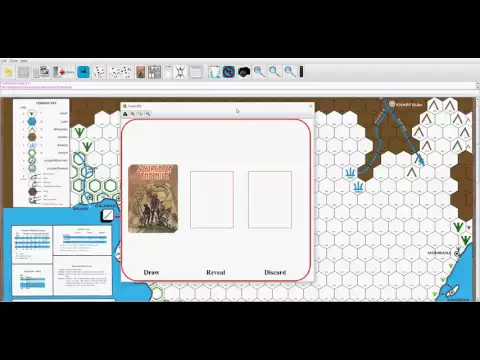
Task: Close the Cards window
Action: [x=311, y=106]
